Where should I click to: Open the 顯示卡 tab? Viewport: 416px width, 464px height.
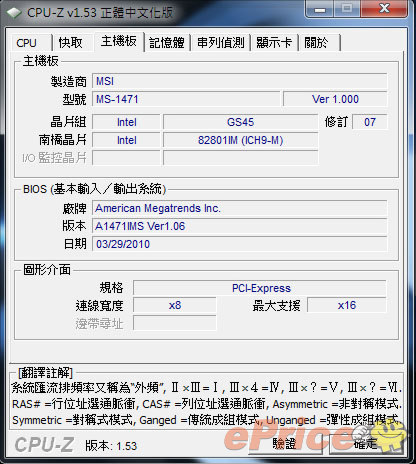274,43
